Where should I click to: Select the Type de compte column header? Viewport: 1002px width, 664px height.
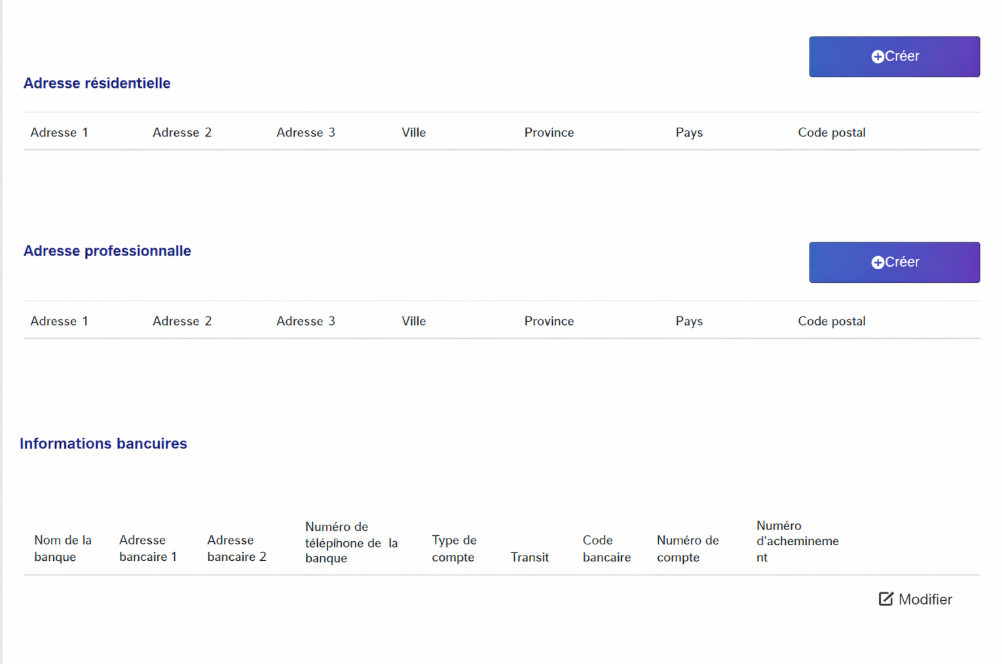coord(454,548)
